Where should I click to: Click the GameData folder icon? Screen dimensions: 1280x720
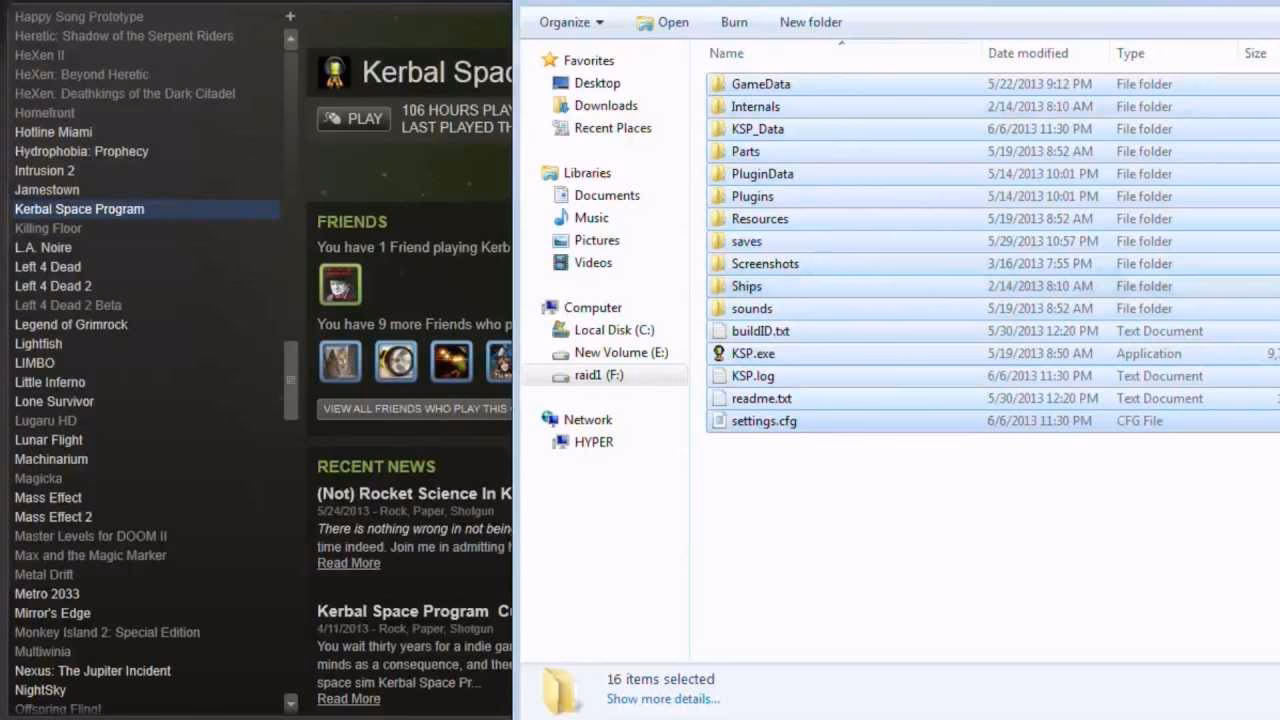click(x=718, y=84)
